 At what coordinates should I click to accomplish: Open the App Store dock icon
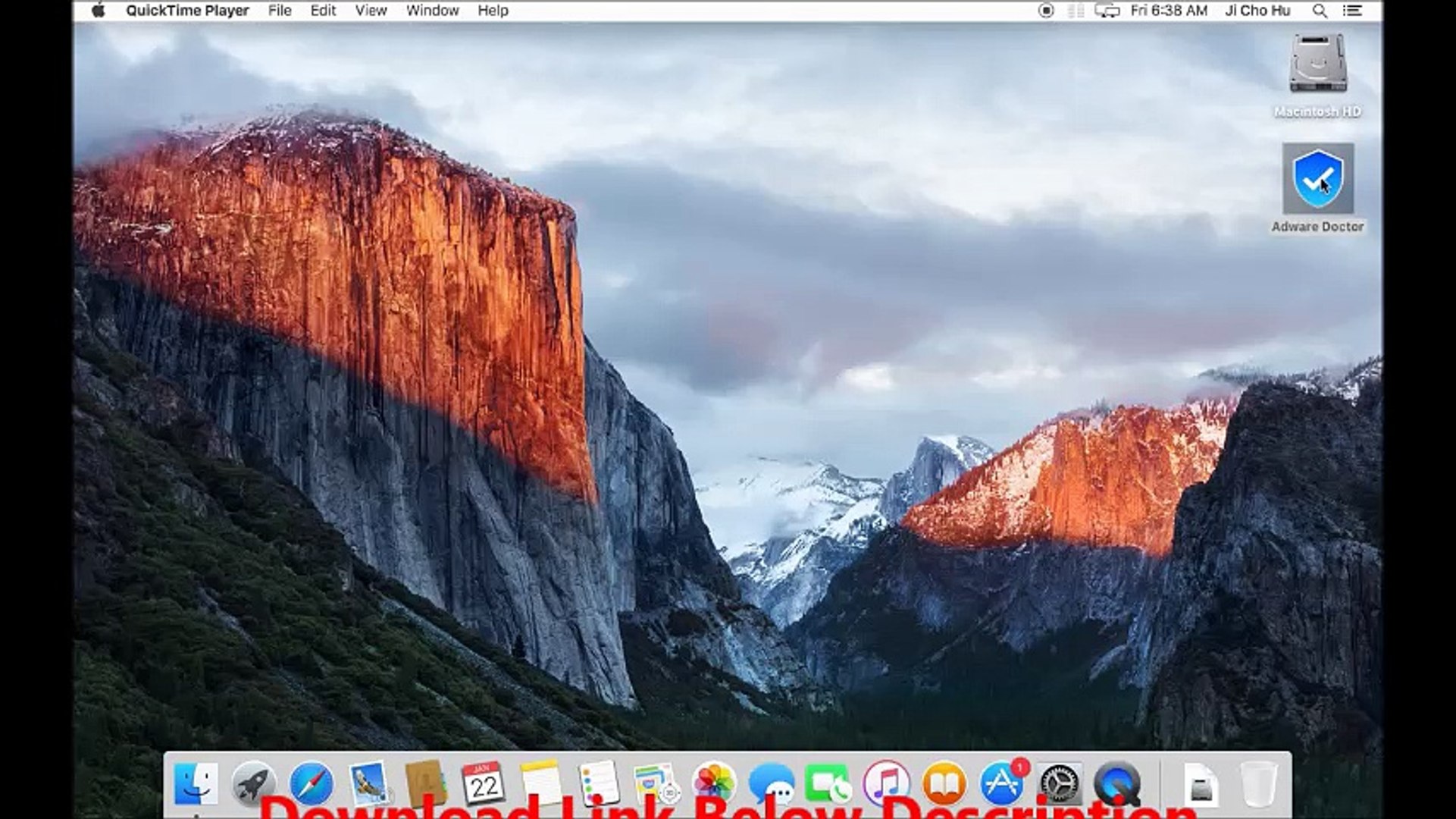[x=1002, y=783]
